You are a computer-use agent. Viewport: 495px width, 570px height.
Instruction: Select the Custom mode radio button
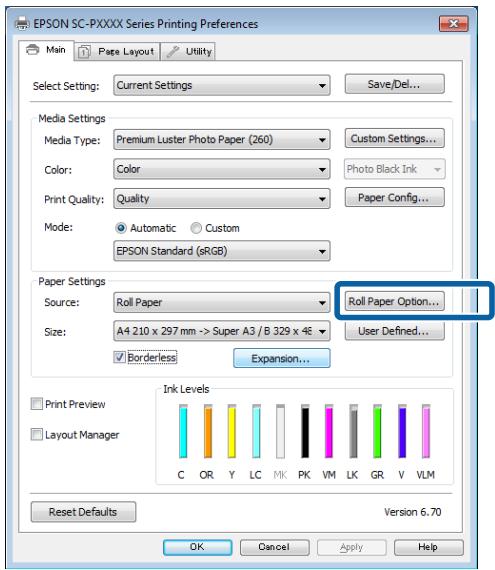(196, 228)
